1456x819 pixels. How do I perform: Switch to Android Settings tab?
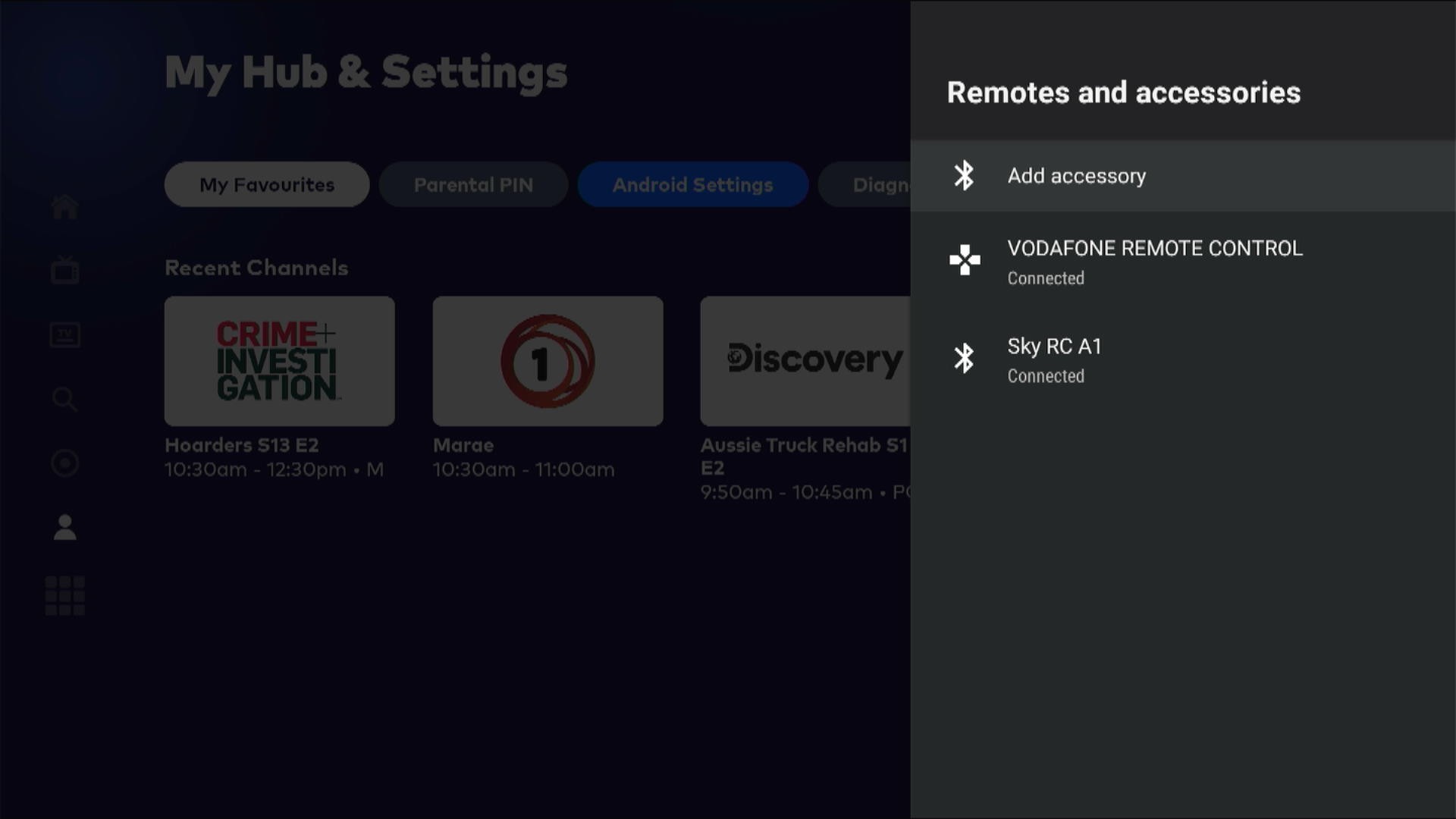point(693,184)
